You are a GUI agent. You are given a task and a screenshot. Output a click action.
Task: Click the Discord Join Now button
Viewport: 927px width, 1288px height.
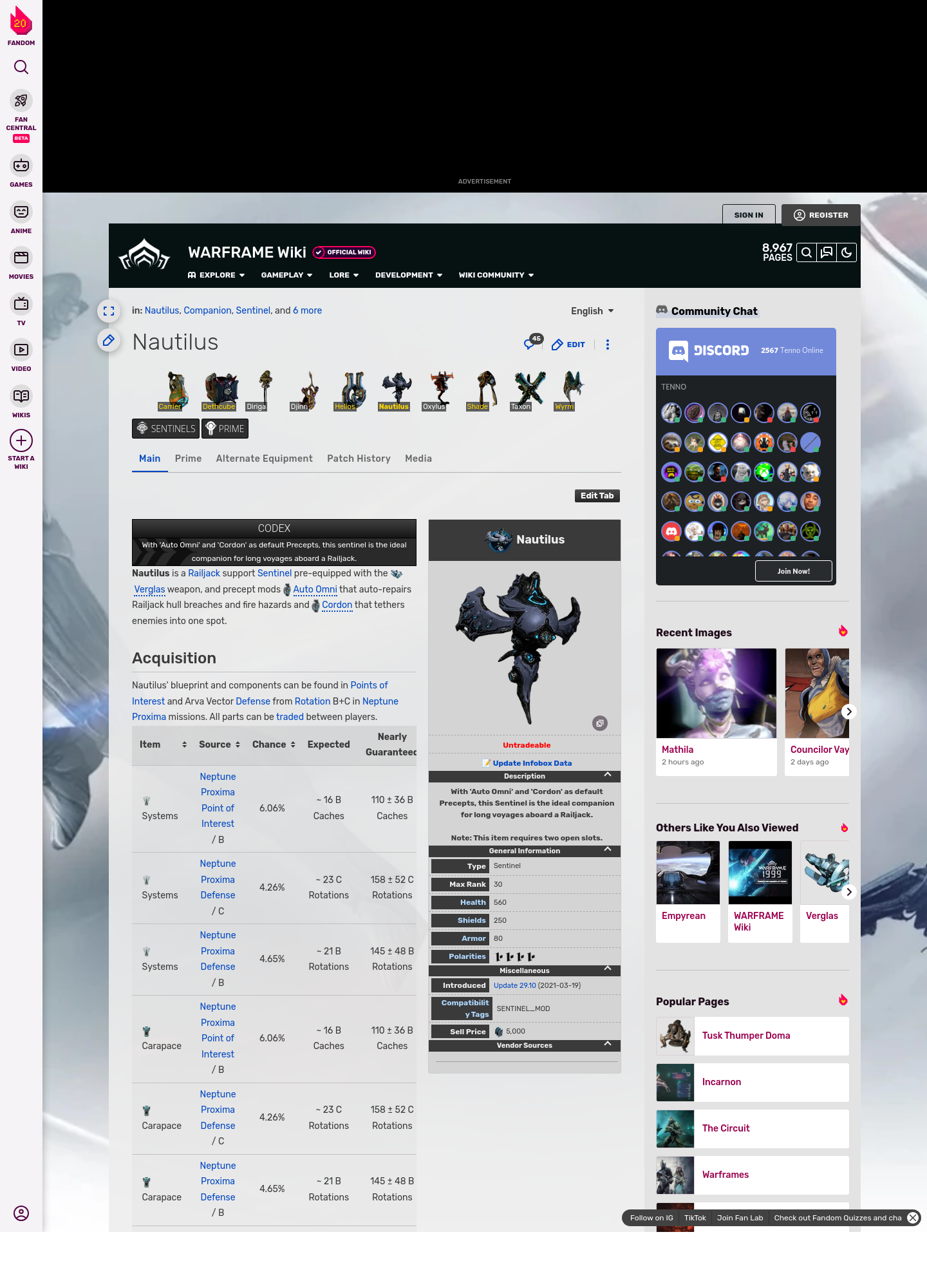[793, 571]
